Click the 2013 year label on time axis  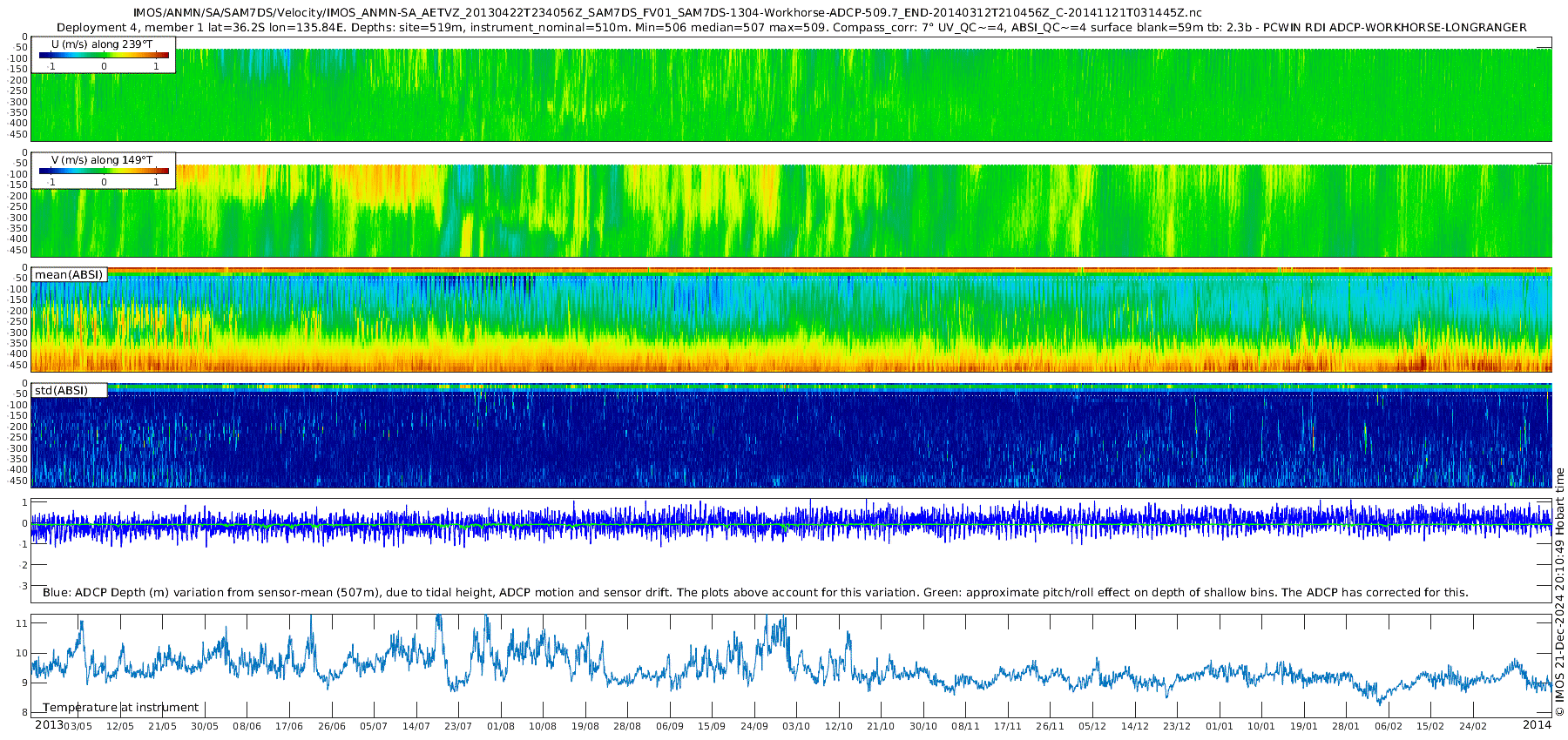pos(49,724)
